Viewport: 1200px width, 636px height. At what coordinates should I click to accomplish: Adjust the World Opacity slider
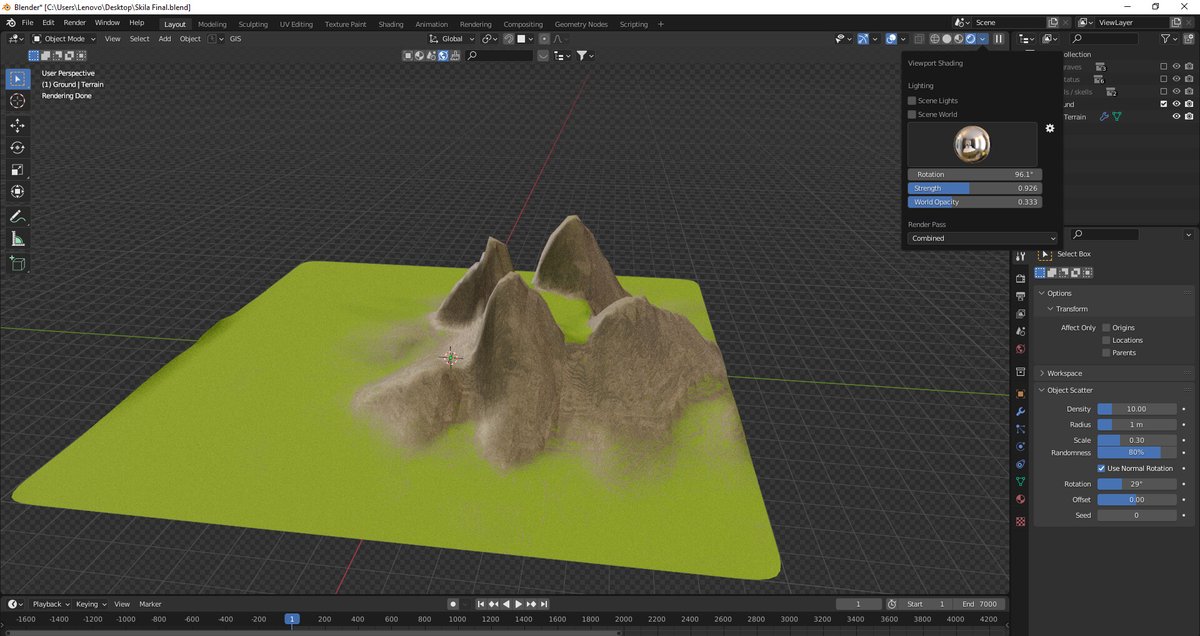pyautogui.click(x=975, y=202)
